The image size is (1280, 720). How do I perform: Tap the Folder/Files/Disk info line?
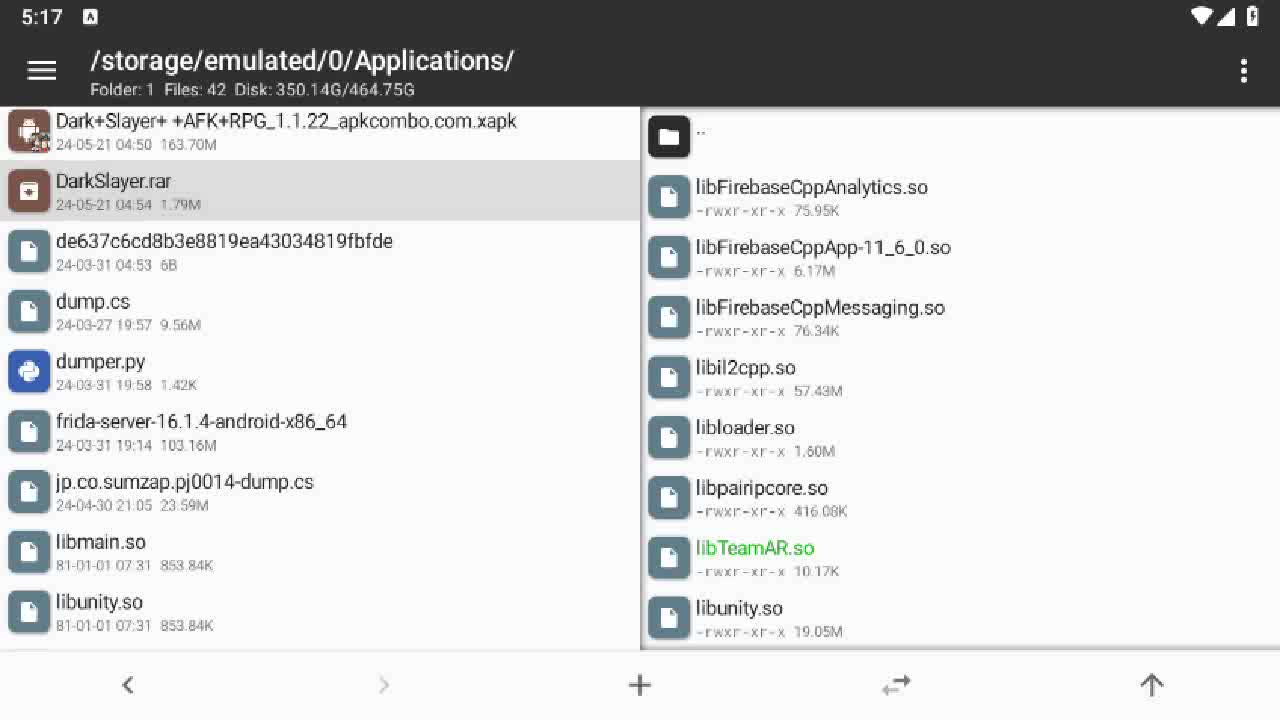(252, 90)
